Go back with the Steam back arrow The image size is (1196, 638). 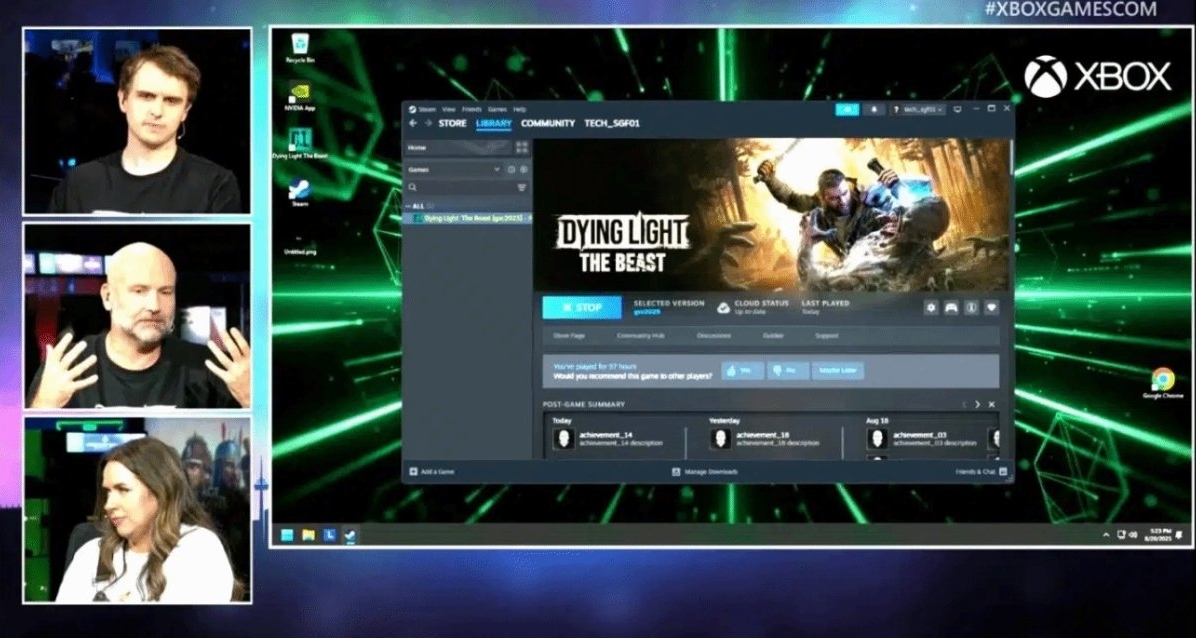(x=413, y=123)
